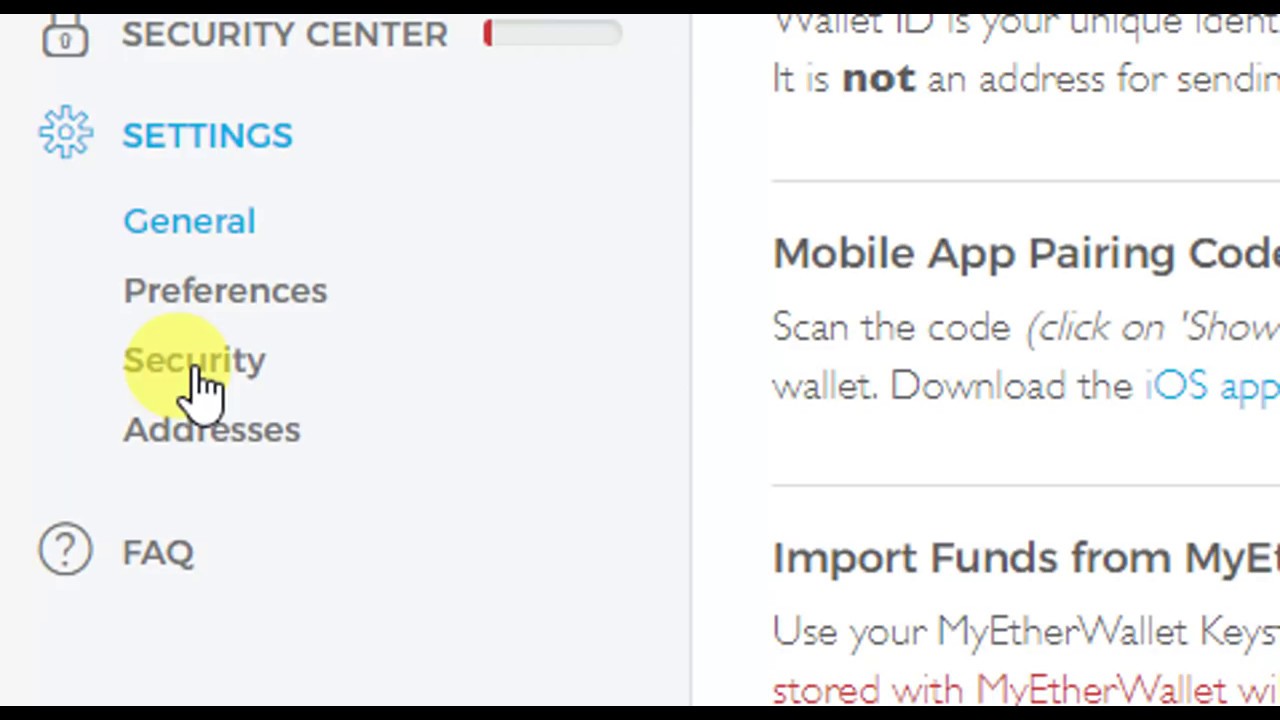This screenshot has height=720, width=1280.
Task: Click the FAQ question mark icon
Action: tap(65, 550)
